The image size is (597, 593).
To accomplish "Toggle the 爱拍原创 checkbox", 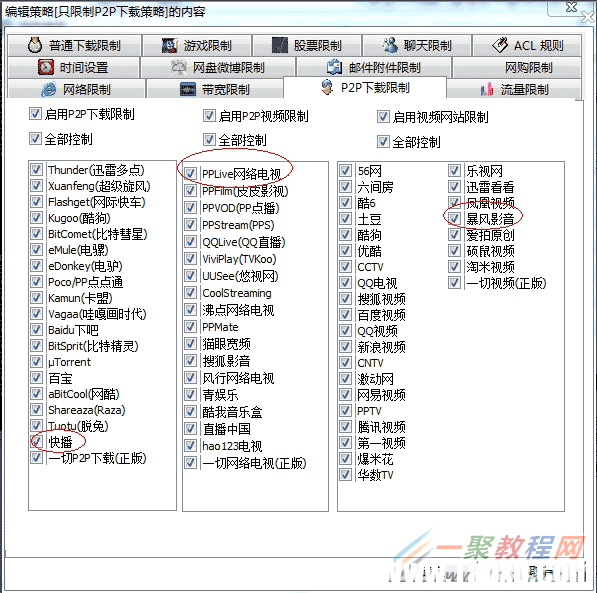I will tap(454, 235).
